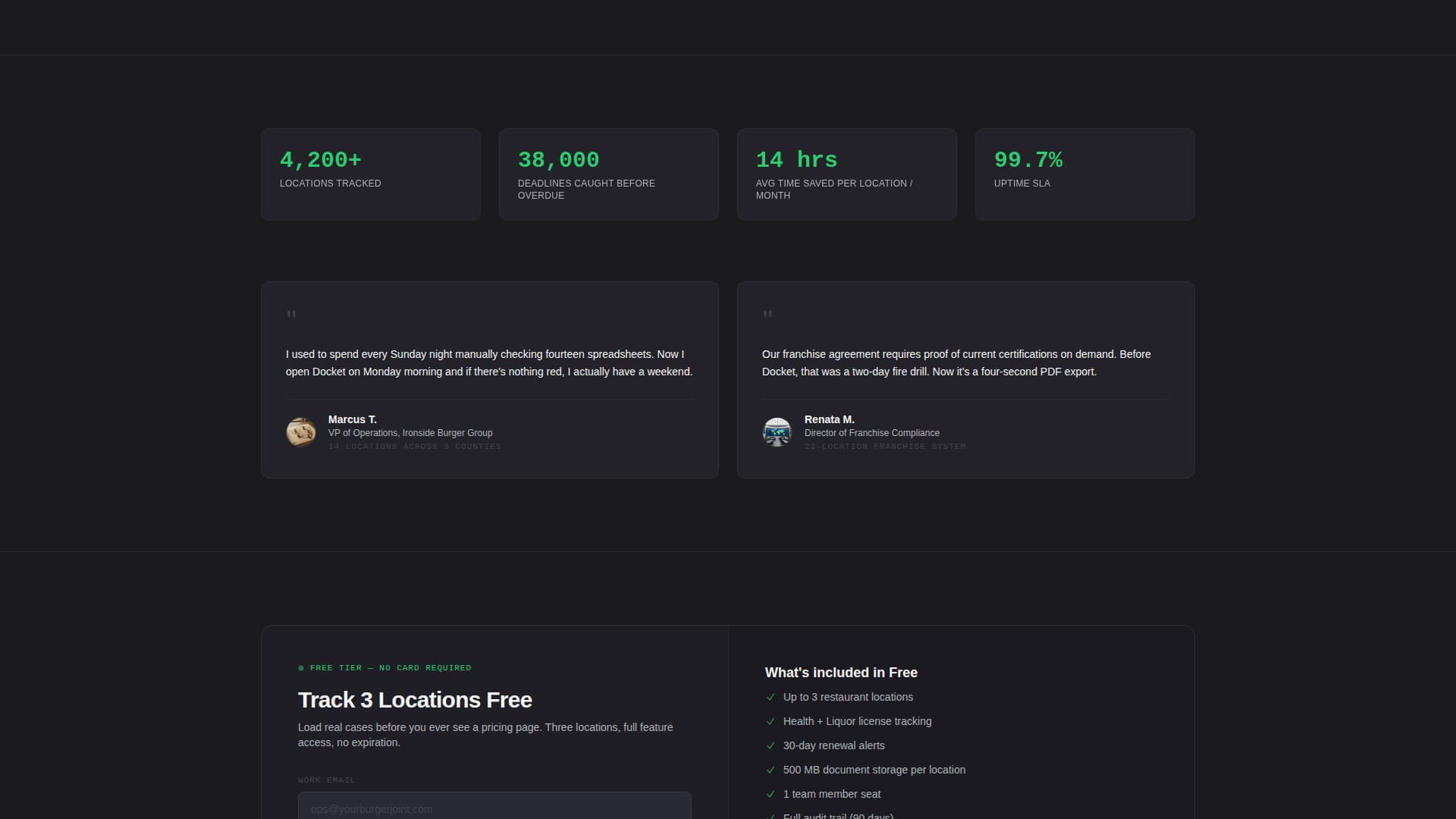Select Marcus T.'s avatar image
Image resolution: width=1456 pixels, height=819 pixels.
pyautogui.click(x=301, y=431)
